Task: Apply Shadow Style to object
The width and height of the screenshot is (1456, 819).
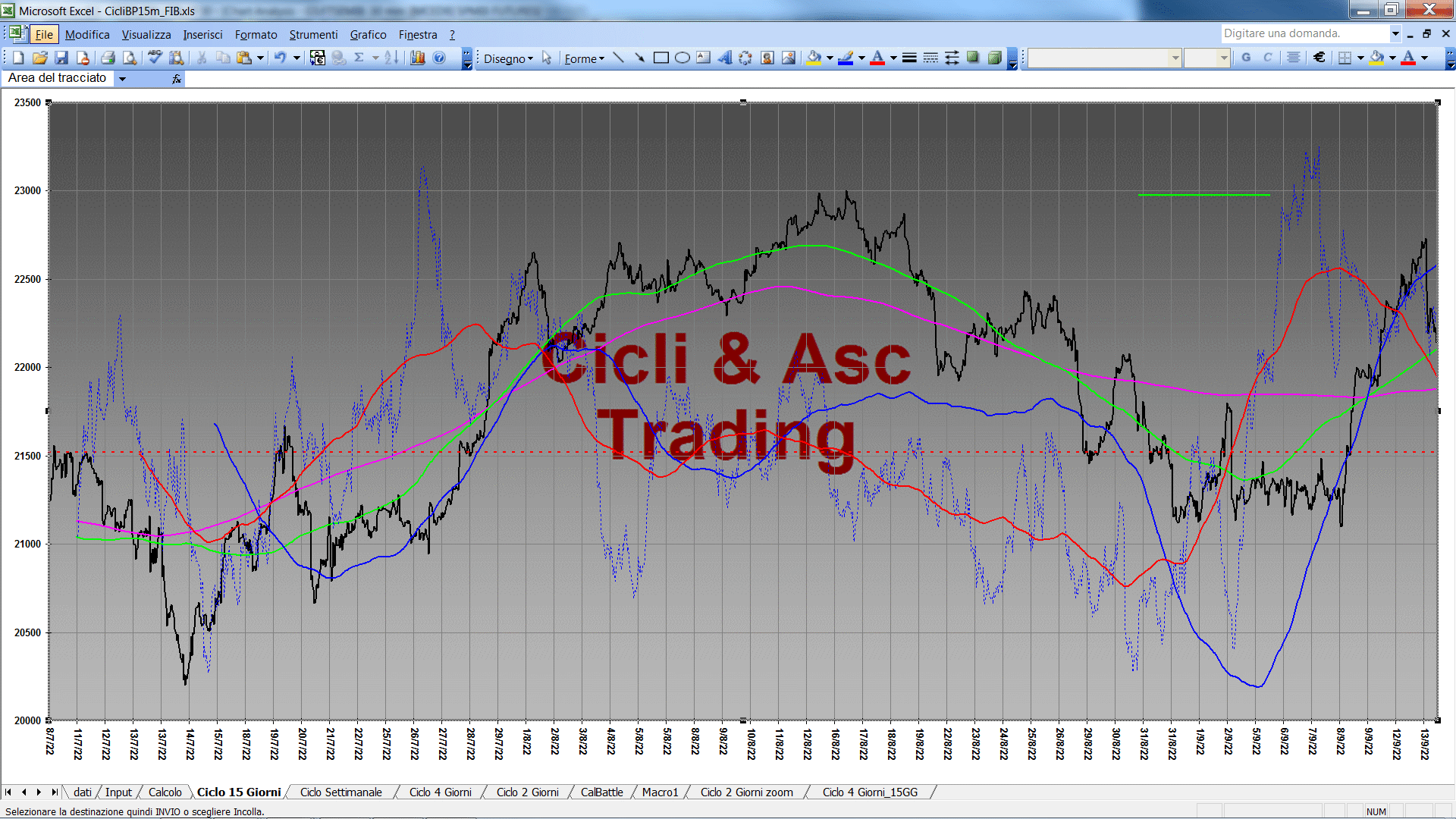Action: (x=973, y=58)
